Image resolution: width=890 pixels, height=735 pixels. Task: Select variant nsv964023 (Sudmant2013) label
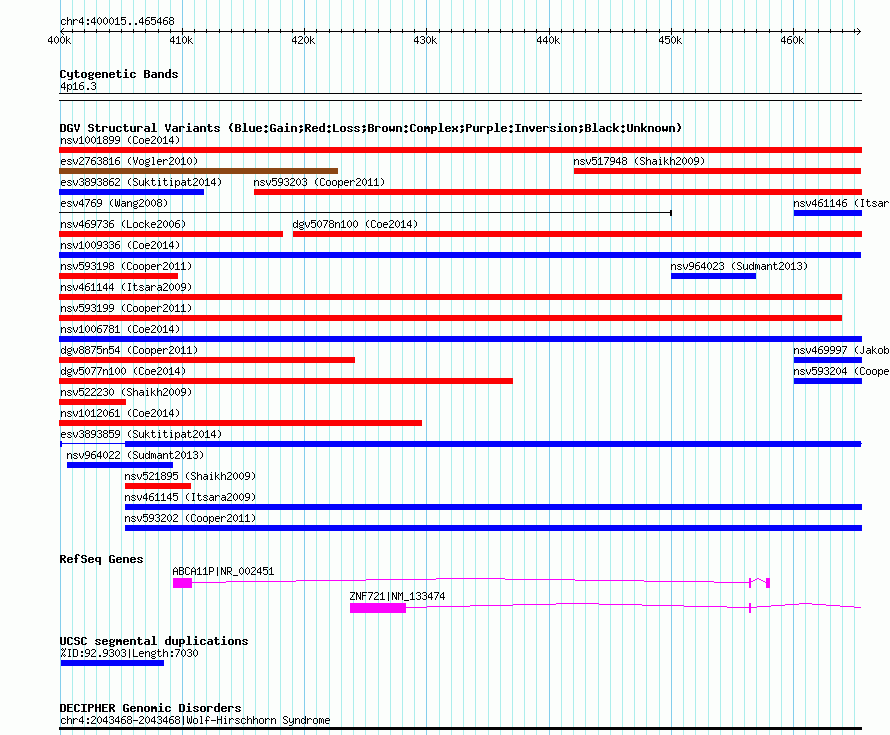pos(739,266)
